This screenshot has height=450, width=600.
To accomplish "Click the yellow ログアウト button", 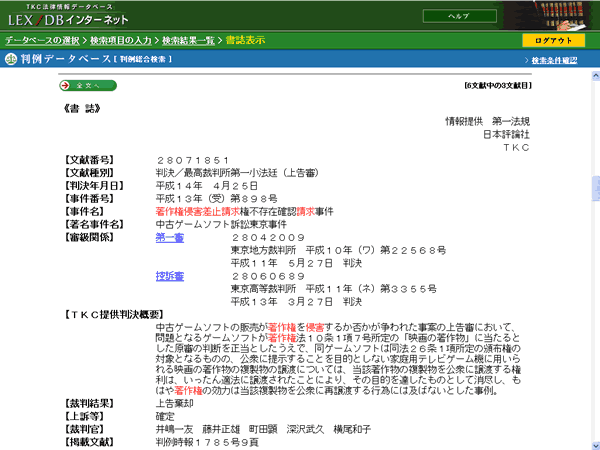I will point(553,41).
